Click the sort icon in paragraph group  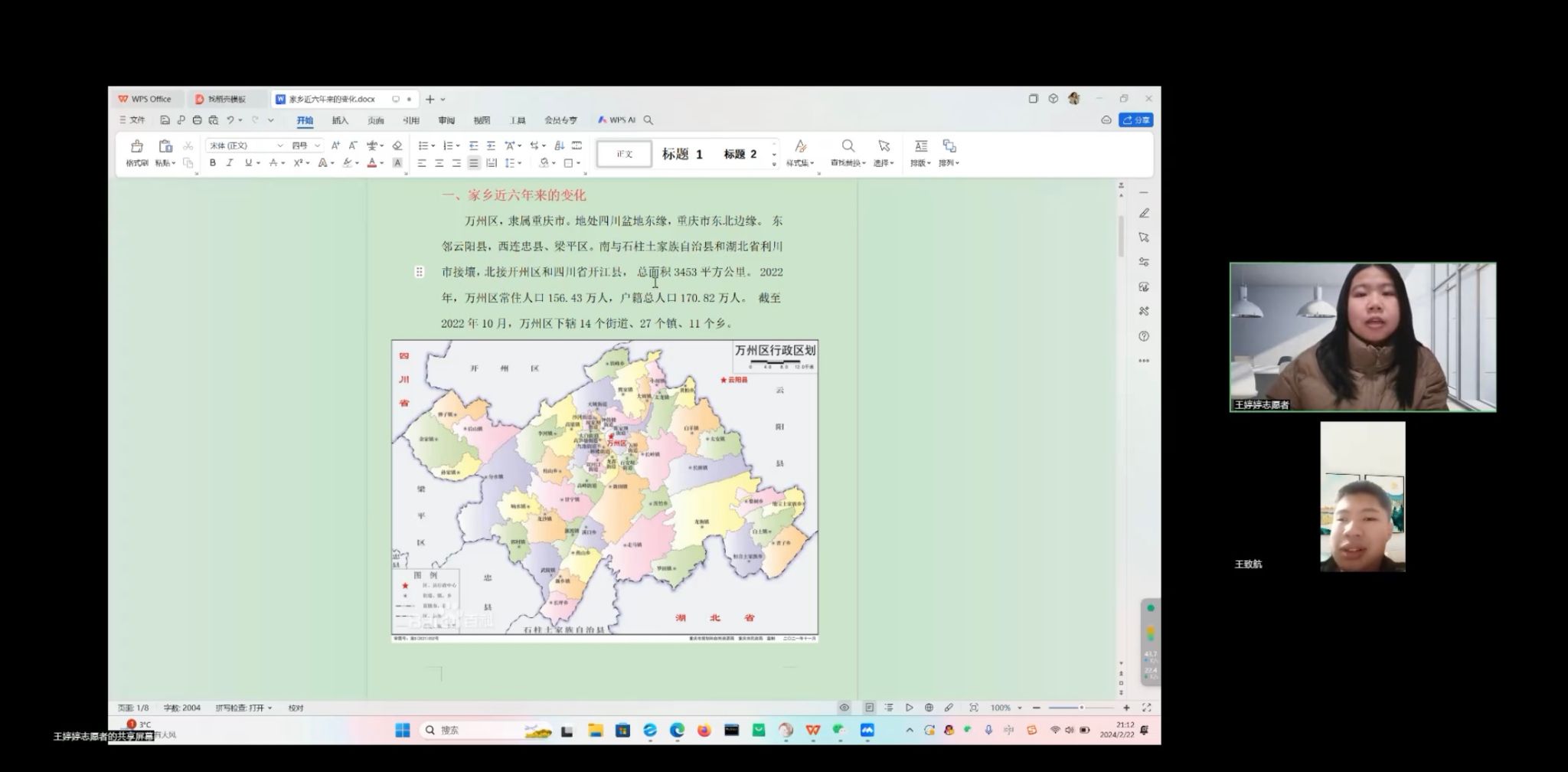pos(559,146)
